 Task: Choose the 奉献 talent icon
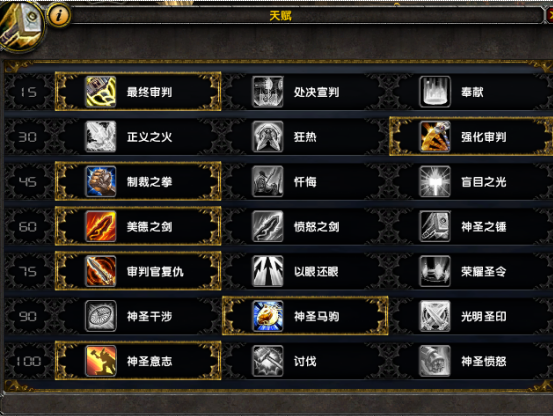435,92
